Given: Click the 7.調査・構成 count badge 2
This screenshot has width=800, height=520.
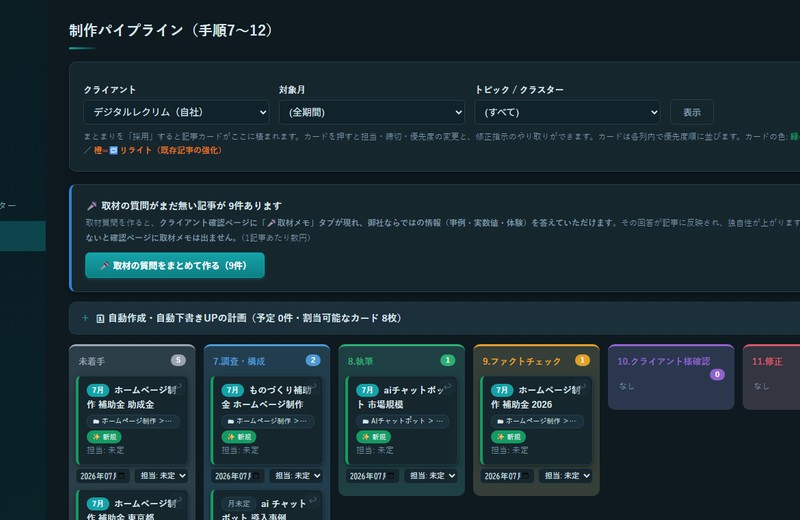Looking at the screenshot, I should pos(313,360).
